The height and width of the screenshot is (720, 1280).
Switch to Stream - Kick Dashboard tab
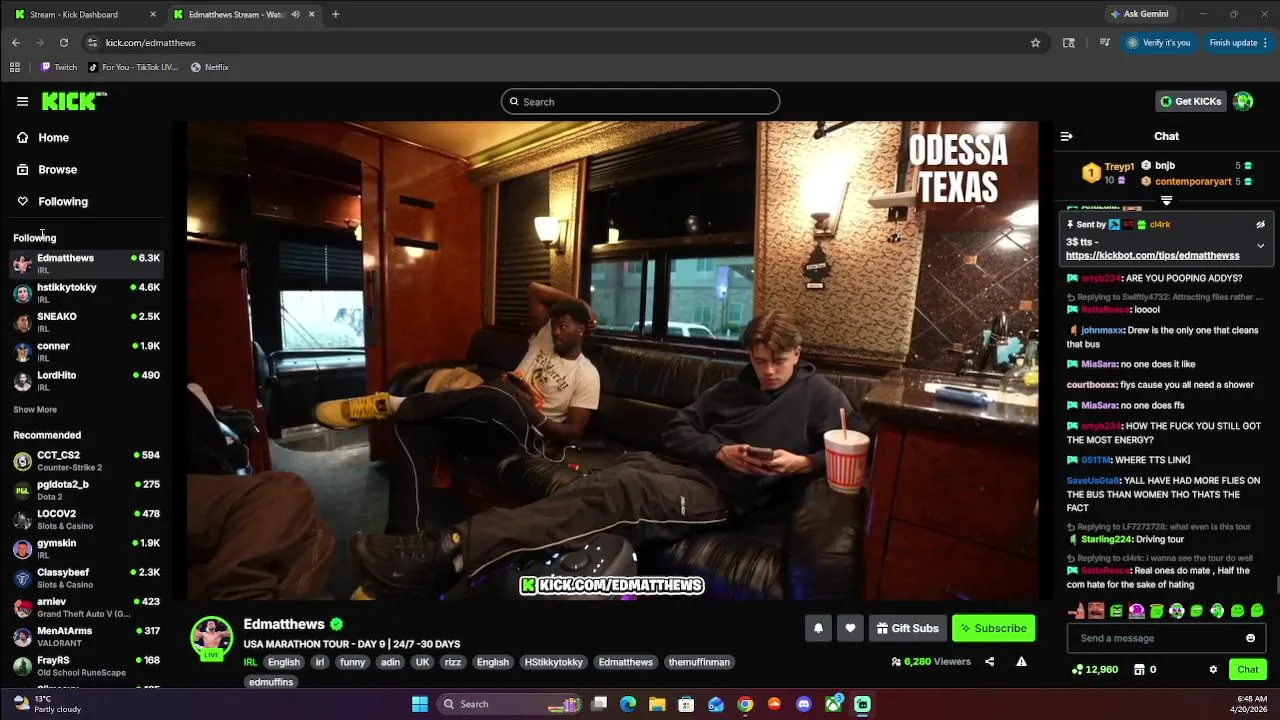click(x=86, y=14)
